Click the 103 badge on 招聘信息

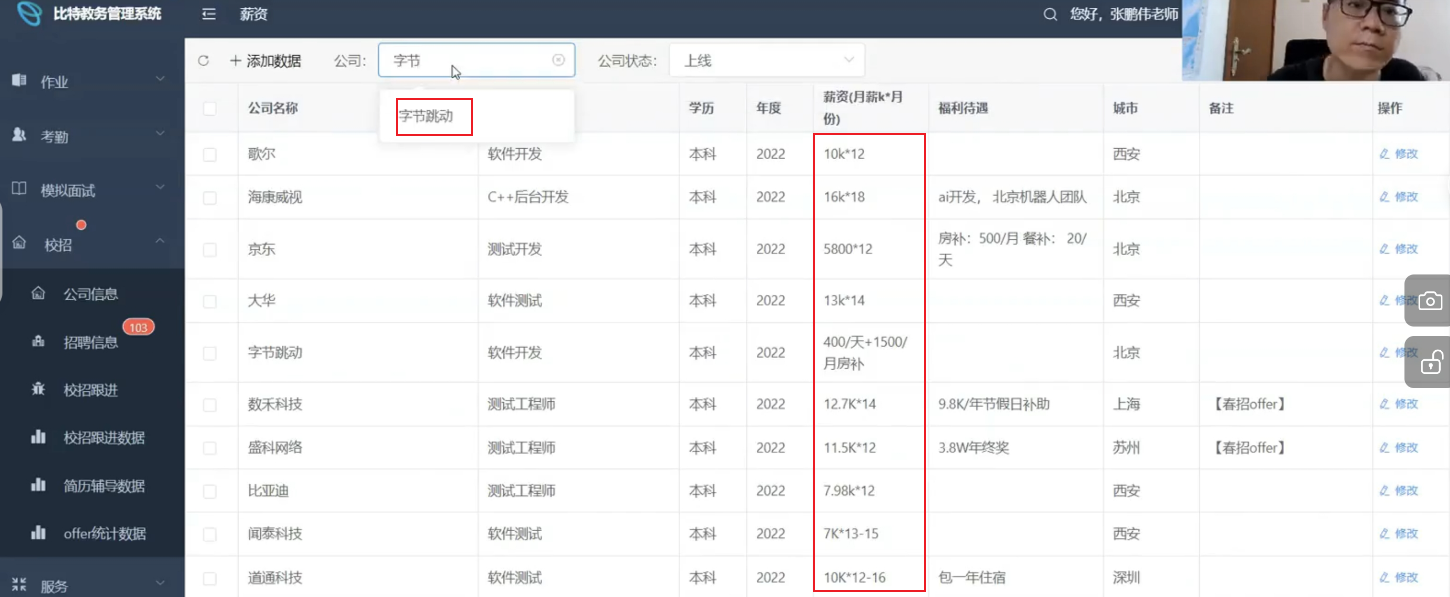[x=138, y=327]
